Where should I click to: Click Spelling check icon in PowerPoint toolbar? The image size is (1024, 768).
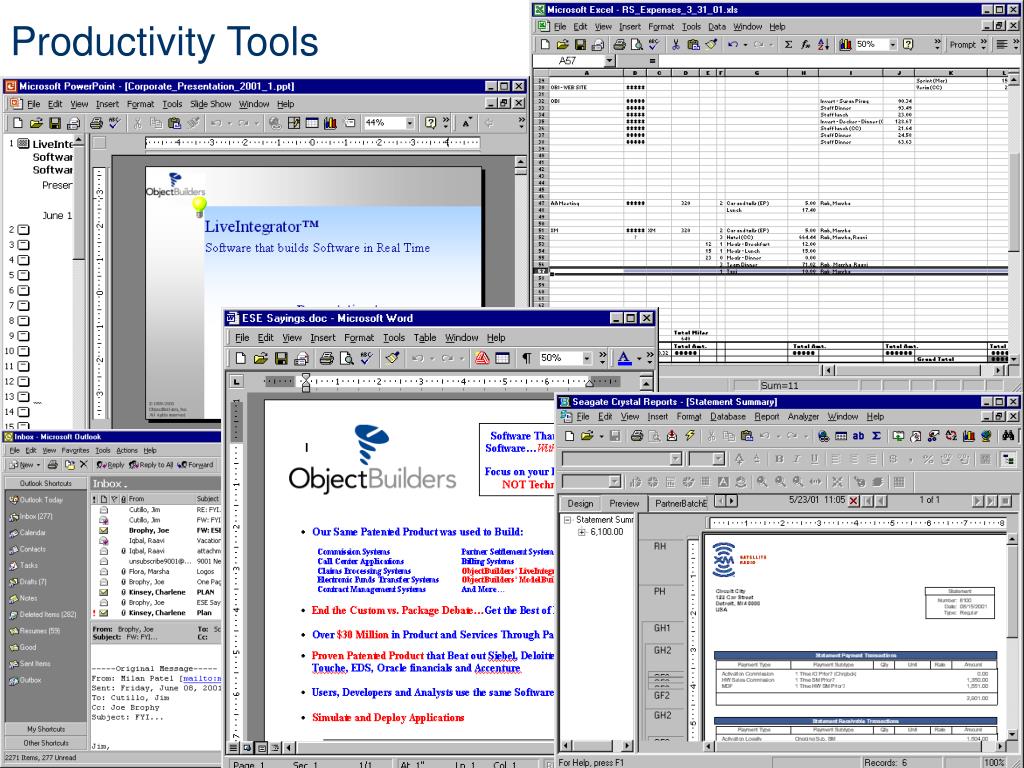click(x=114, y=123)
